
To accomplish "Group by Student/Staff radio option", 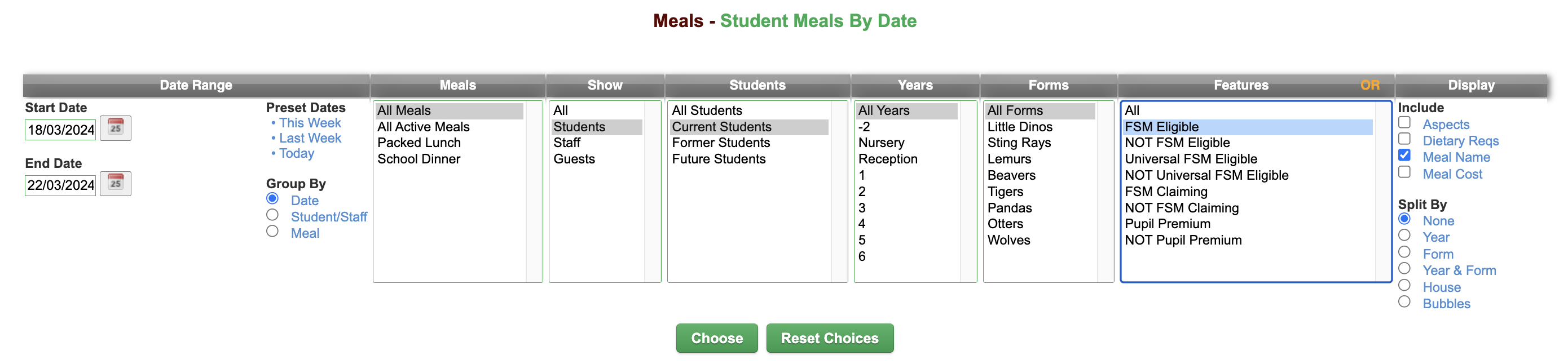I will (272, 215).
